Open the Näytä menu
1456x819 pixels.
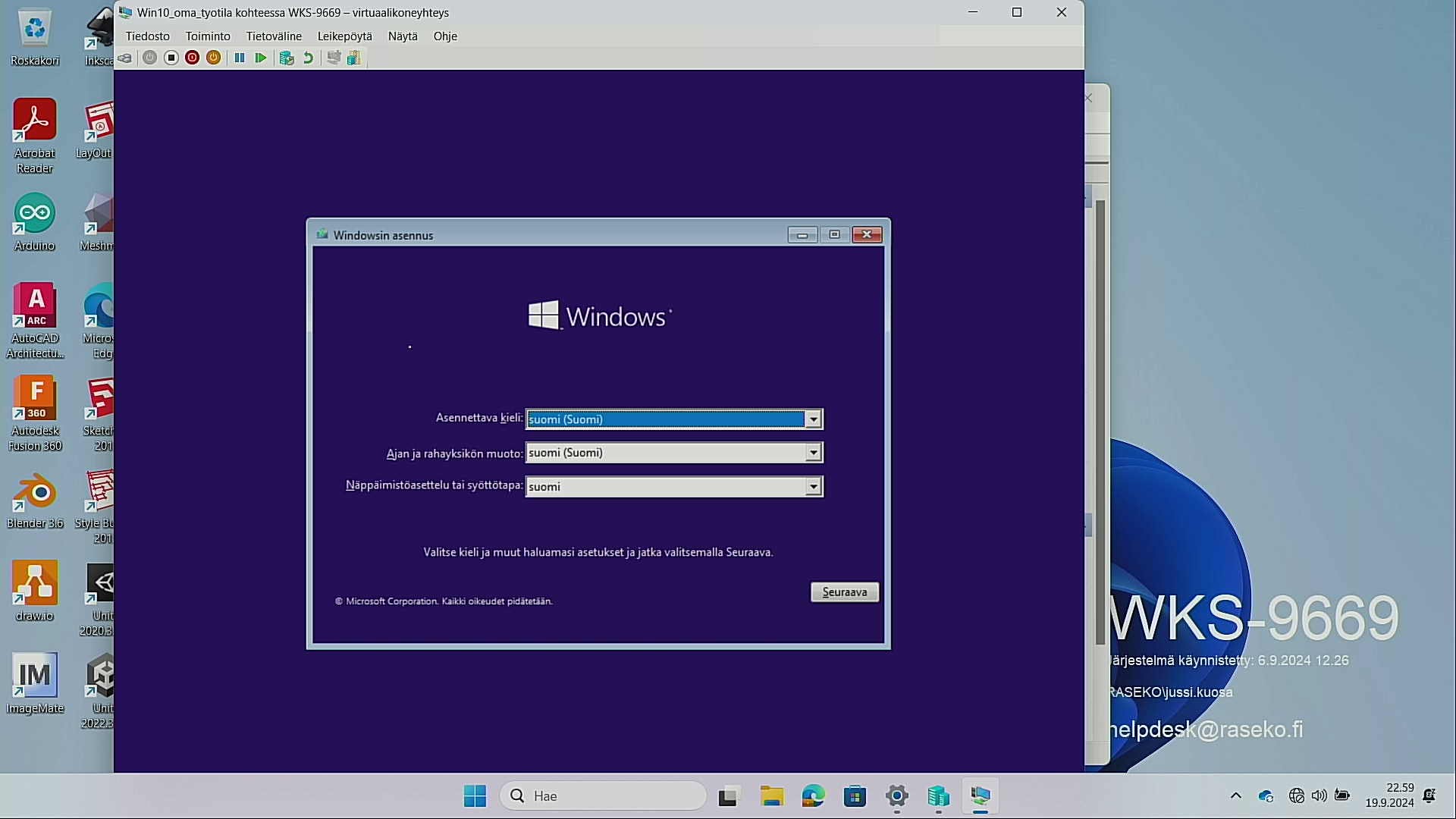click(403, 36)
